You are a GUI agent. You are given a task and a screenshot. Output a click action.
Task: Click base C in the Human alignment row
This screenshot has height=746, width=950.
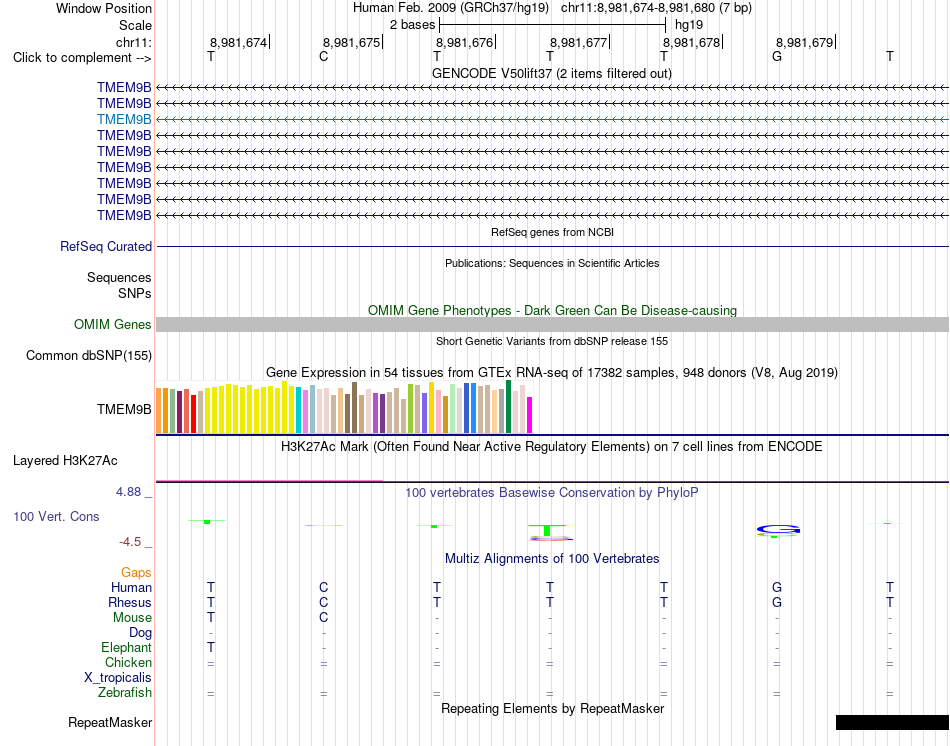(x=324, y=587)
